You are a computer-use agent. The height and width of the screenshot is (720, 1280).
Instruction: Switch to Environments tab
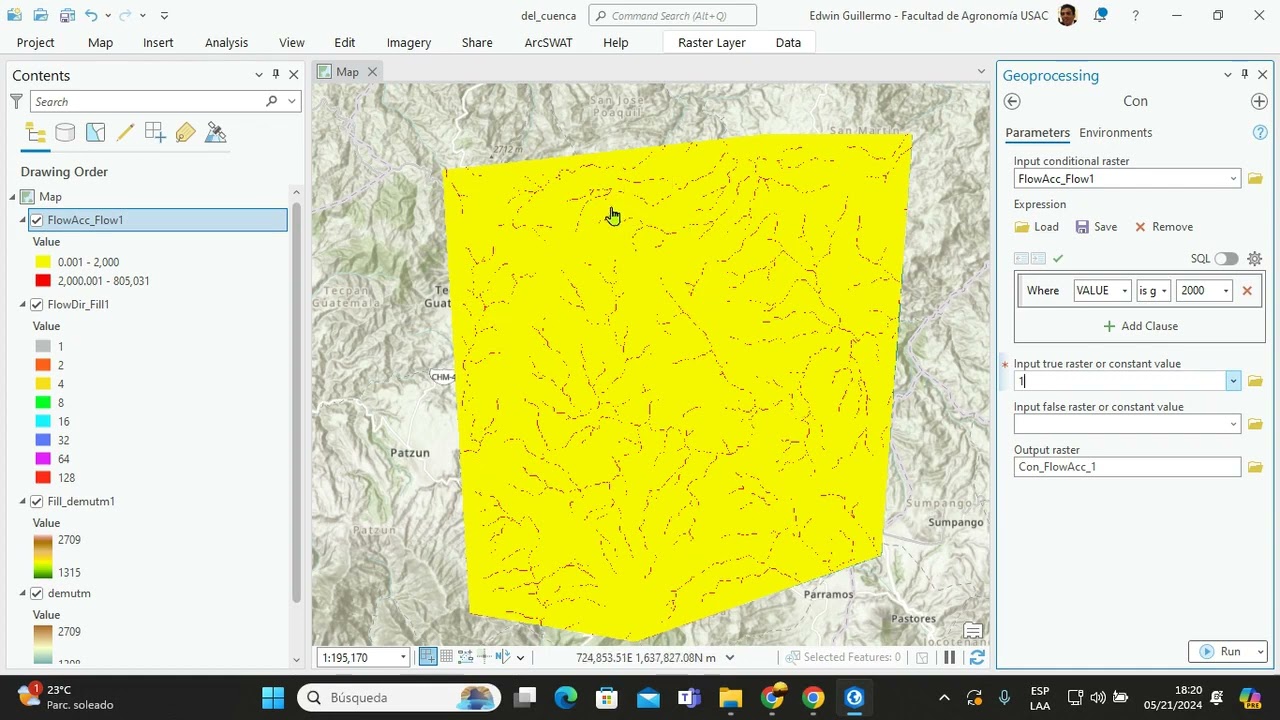[x=1115, y=132]
